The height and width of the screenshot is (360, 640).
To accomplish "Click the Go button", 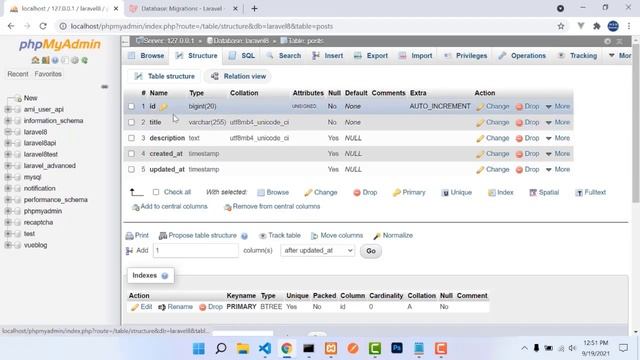I will tap(371, 251).
